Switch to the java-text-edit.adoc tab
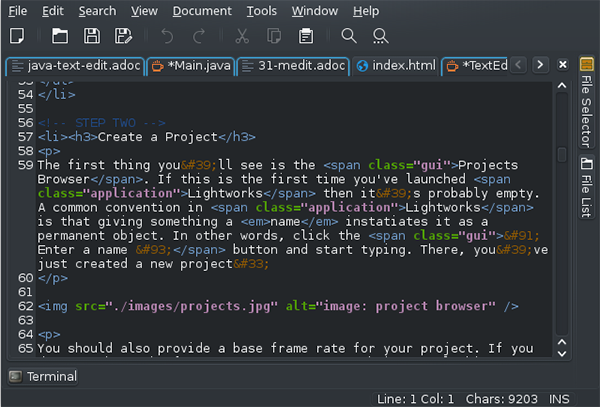 tap(72, 66)
